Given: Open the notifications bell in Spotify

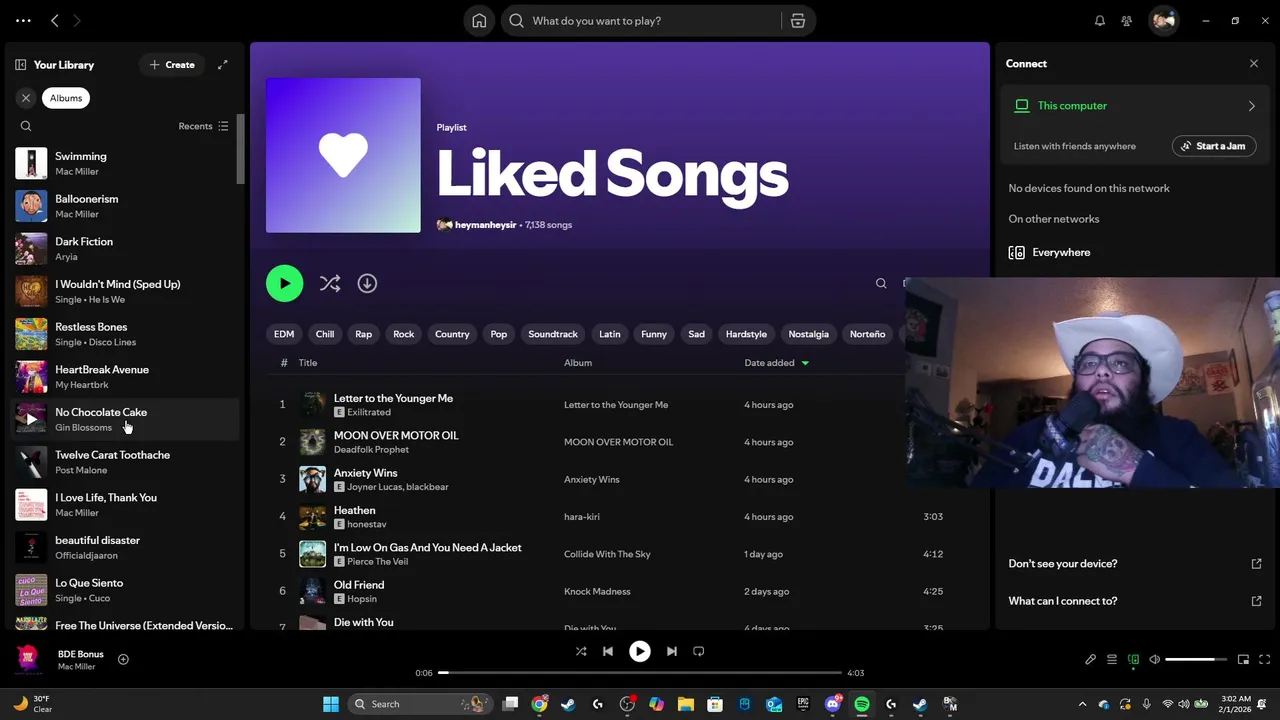Looking at the screenshot, I should click(1100, 21).
